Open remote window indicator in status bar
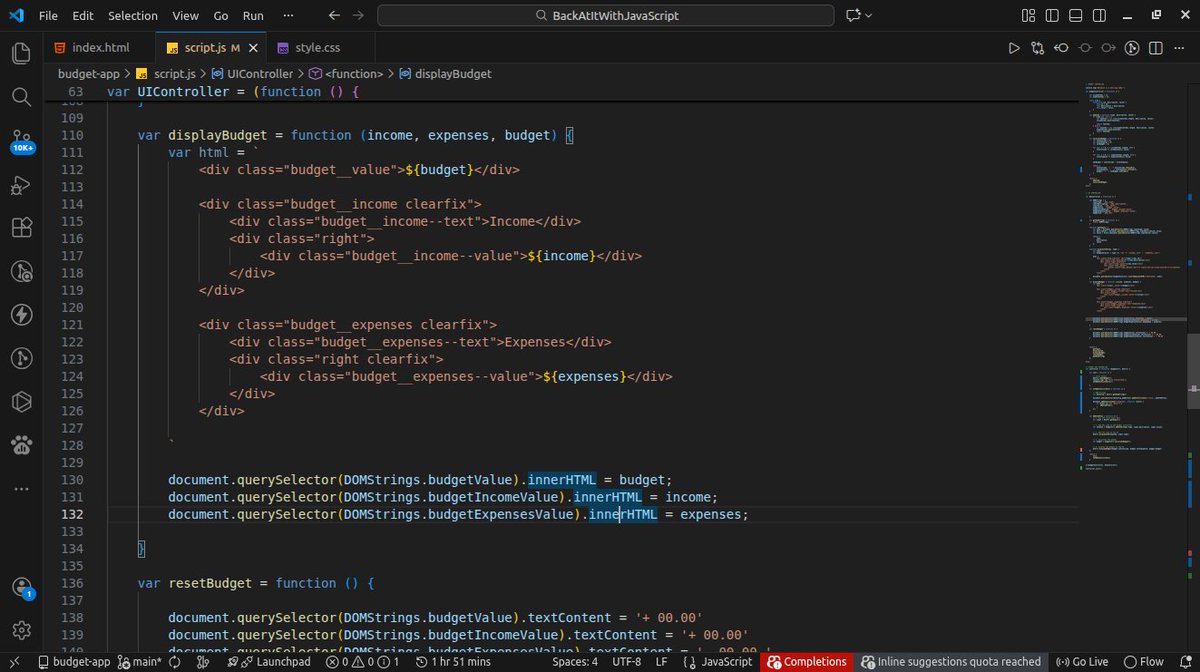This screenshot has width=1200, height=672. [x=15, y=662]
